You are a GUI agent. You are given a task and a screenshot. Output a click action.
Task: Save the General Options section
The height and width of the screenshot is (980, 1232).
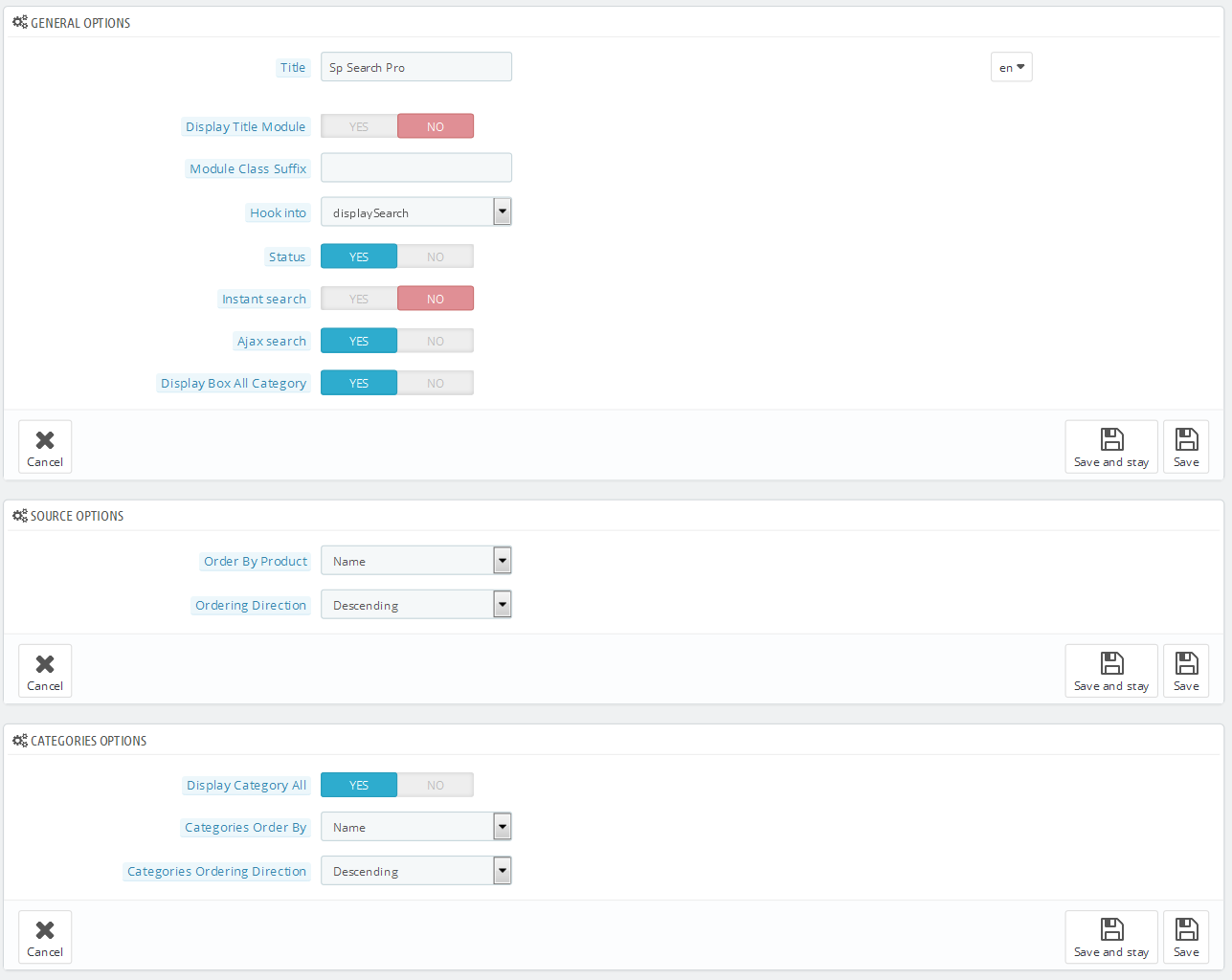[x=1186, y=447]
